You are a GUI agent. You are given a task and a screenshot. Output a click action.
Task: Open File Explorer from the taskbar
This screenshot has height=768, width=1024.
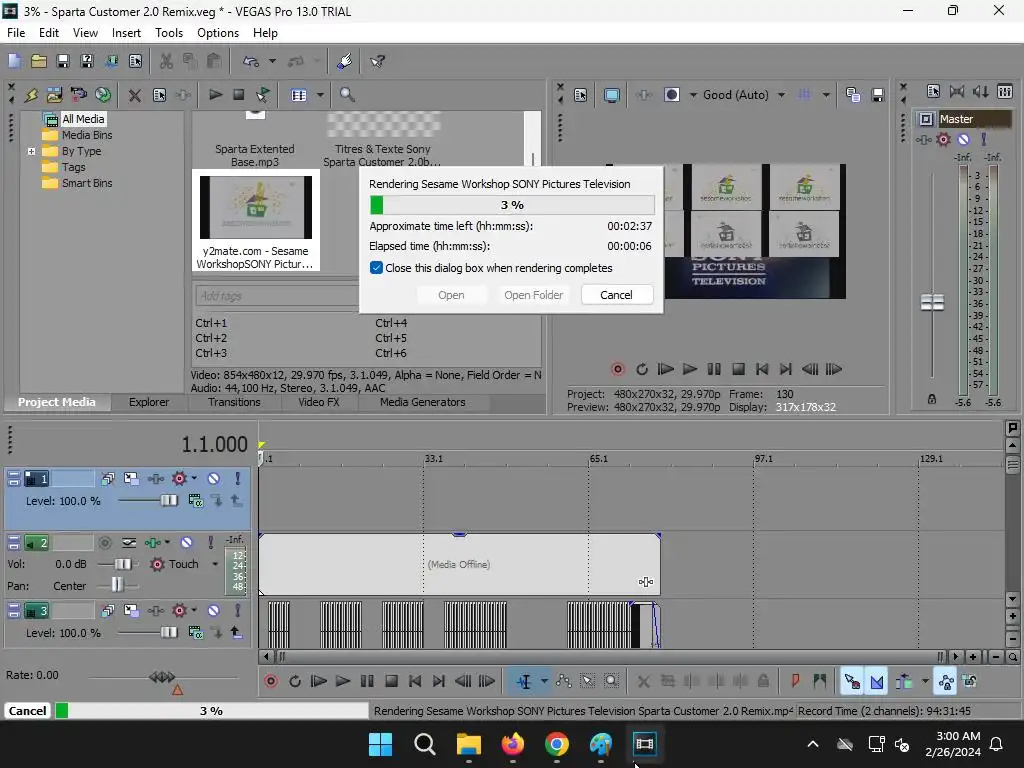tap(469, 743)
